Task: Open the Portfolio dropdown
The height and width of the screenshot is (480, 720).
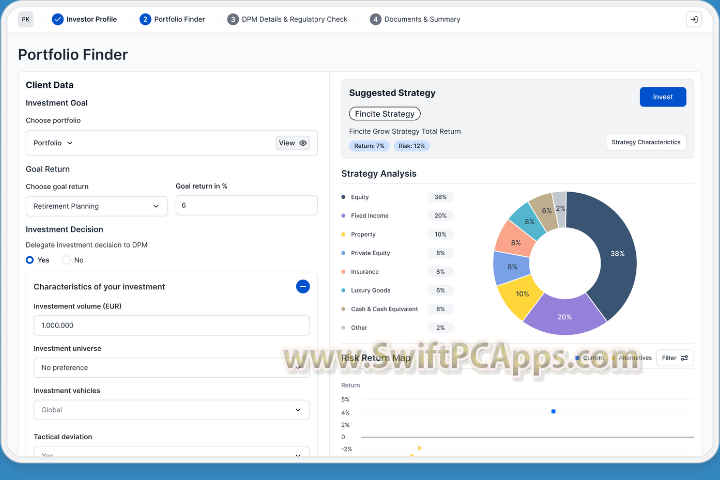Action: pos(53,143)
